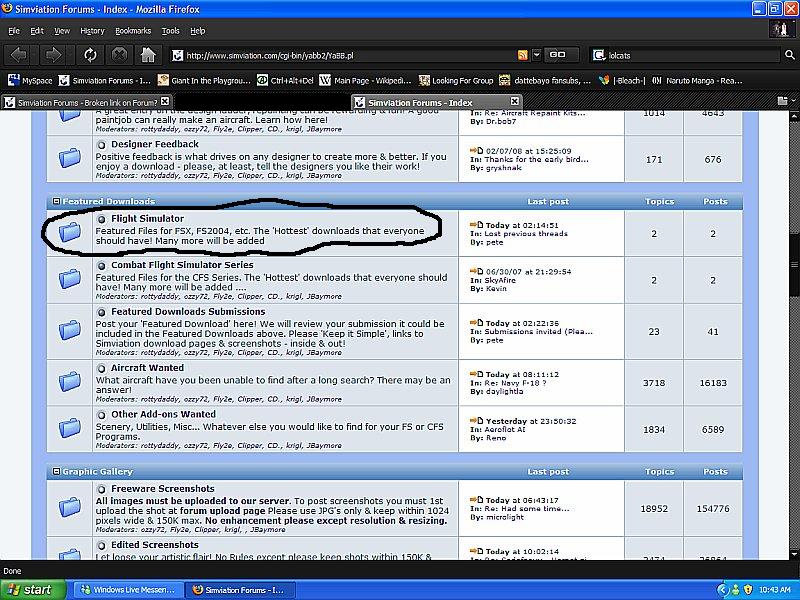Open the Aircraft Wanted board
This screenshot has height=600, width=800.
147,368
